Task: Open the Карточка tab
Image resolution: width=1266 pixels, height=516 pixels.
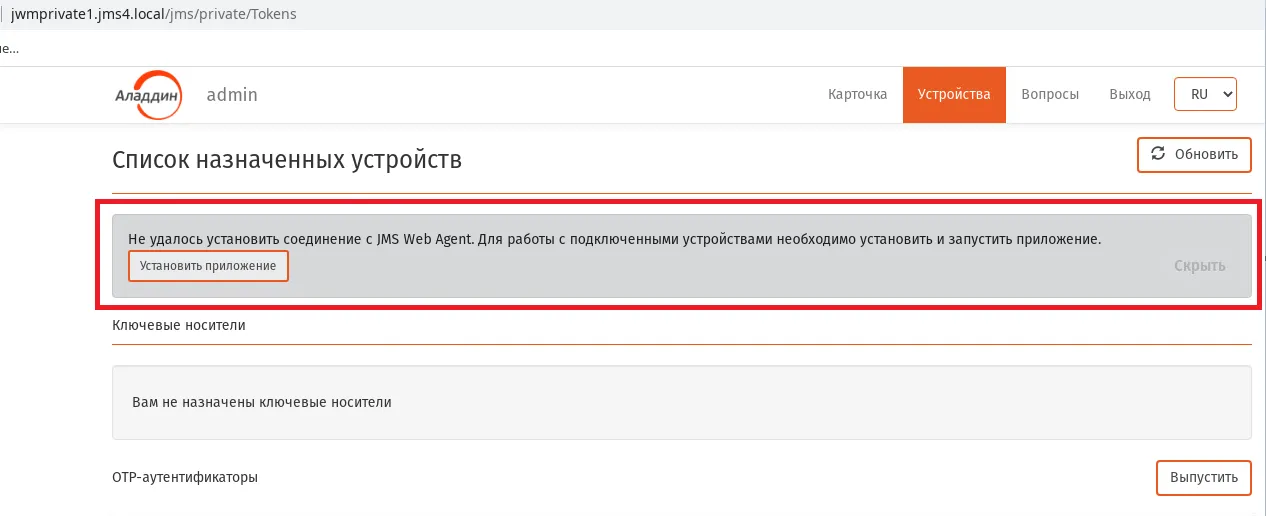Action: (x=858, y=95)
